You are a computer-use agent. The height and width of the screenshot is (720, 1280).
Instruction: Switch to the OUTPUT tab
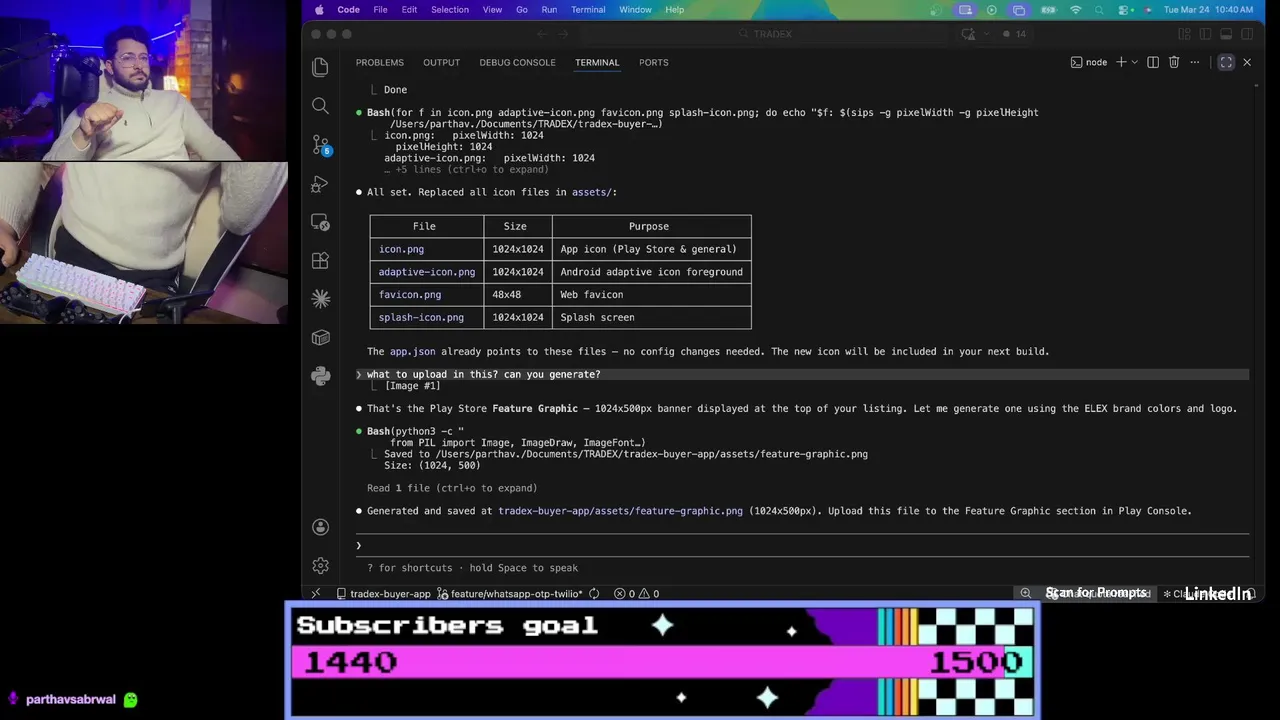point(441,62)
